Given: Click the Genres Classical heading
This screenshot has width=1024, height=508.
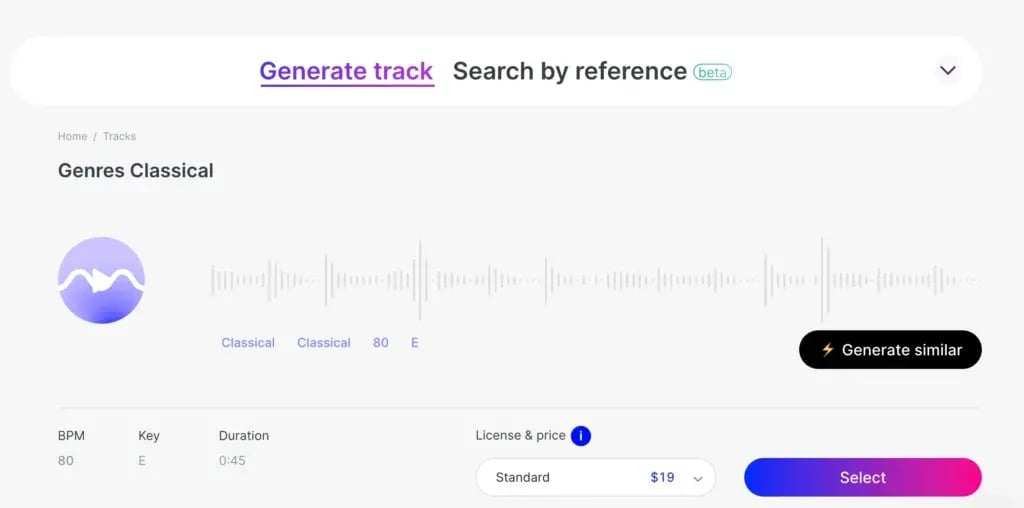Looking at the screenshot, I should [136, 171].
